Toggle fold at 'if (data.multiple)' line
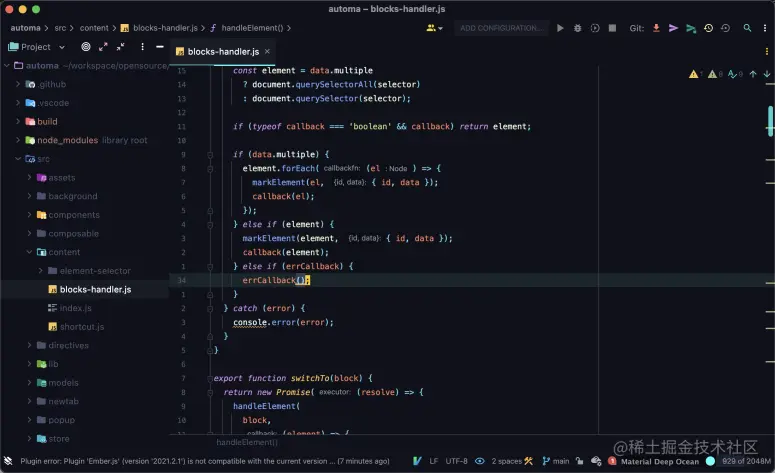Screen dimensions: 775x473 pos(210,155)
